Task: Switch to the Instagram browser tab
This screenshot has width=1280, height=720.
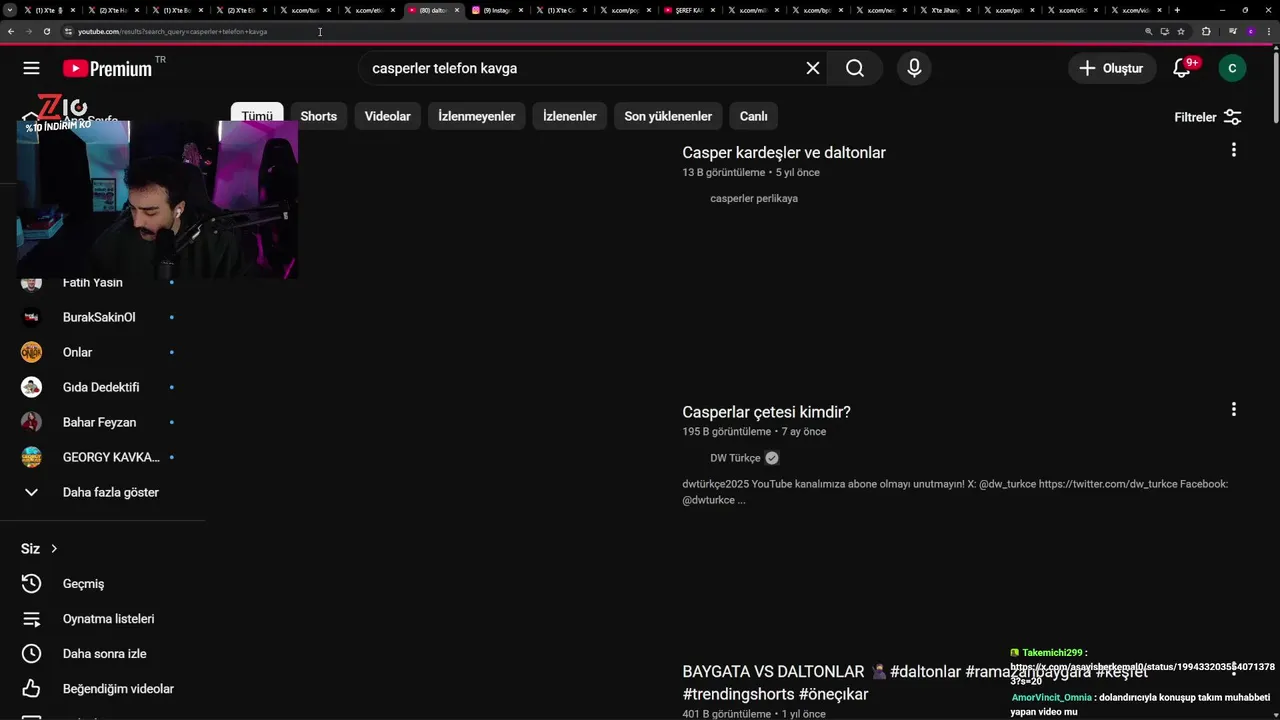Action: pyautogui.click(x=496, y=10)
